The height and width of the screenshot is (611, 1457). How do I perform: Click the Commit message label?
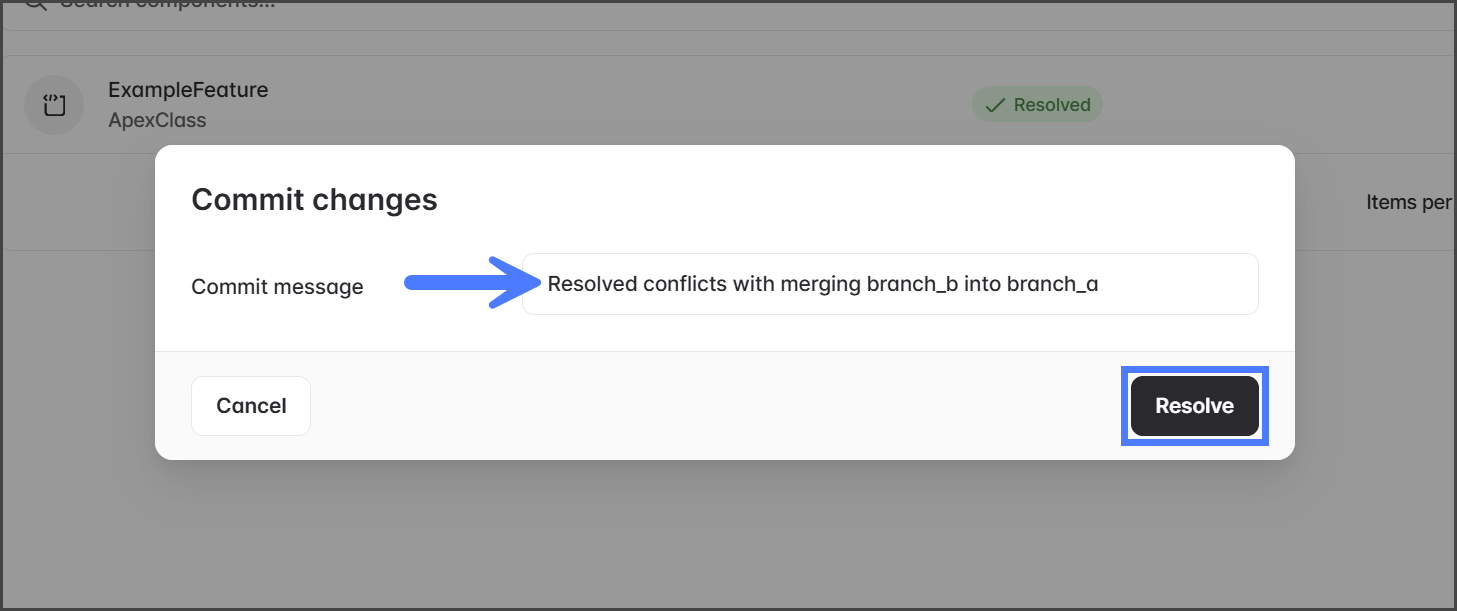tap(277, 287)
